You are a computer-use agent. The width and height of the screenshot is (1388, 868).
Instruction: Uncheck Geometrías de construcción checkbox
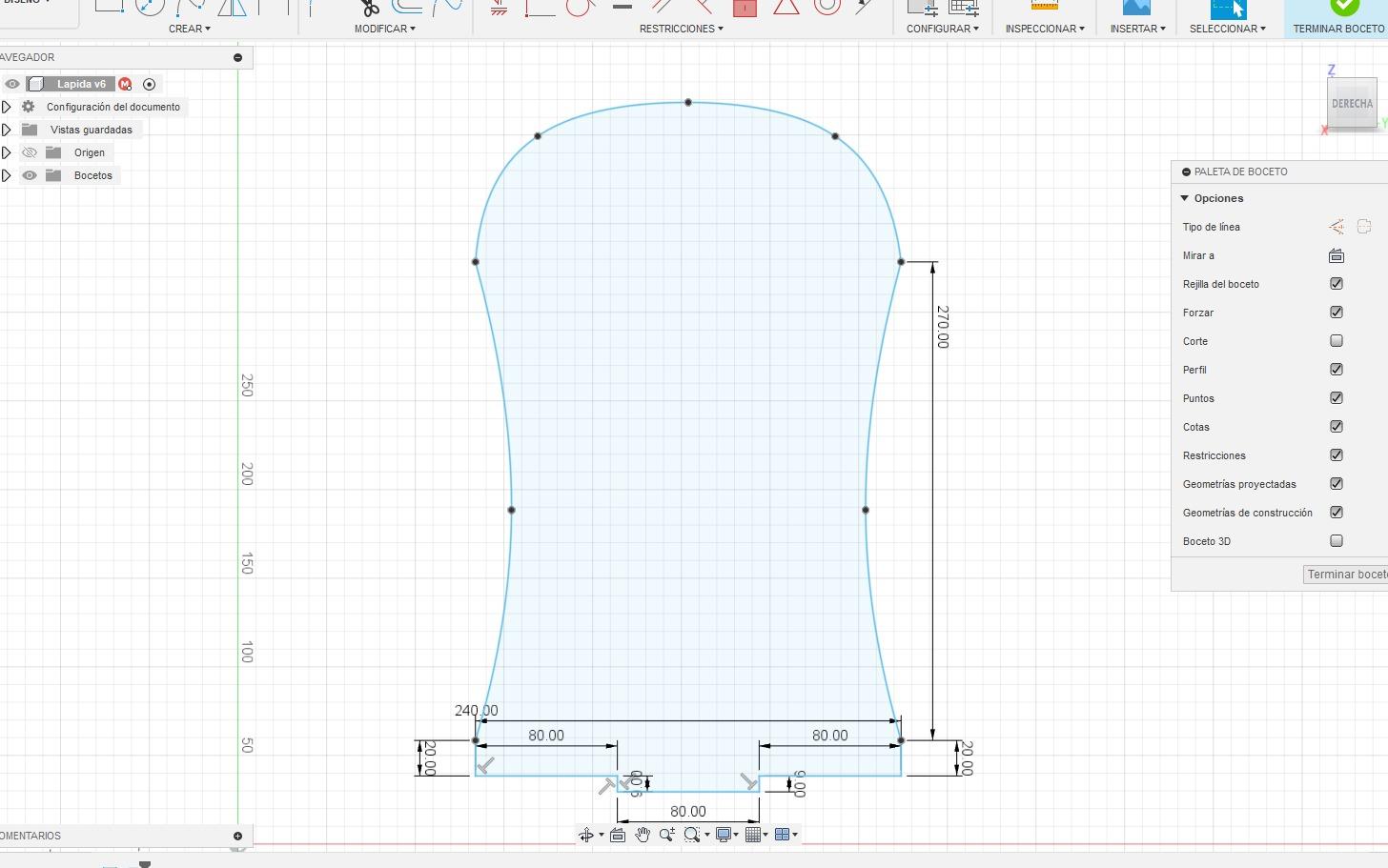(1337, 513)
